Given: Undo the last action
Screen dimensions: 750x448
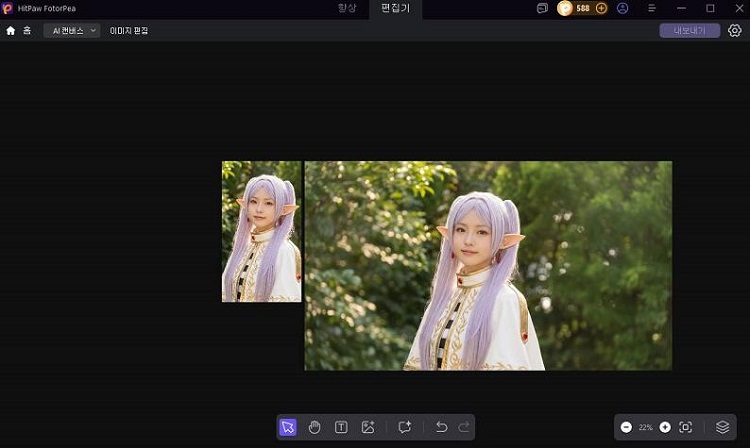Looking at the screenshot, I should pos(441,427).
